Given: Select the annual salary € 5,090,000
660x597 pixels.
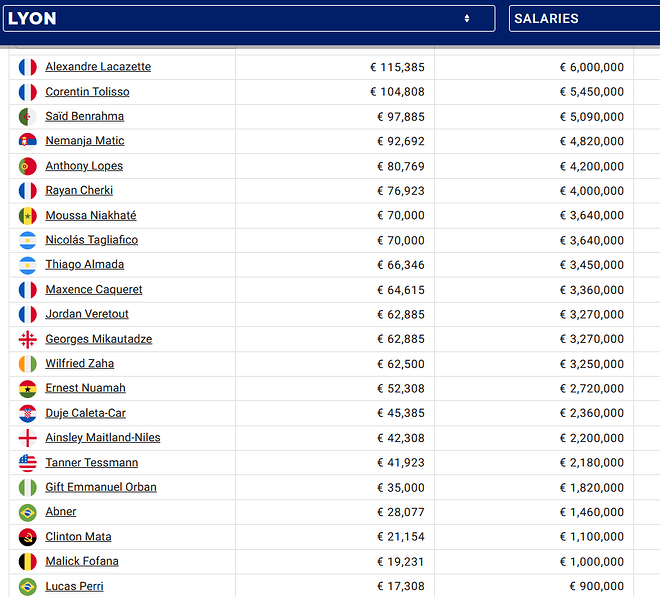Looking at the screenshot, I should point(591,117).
